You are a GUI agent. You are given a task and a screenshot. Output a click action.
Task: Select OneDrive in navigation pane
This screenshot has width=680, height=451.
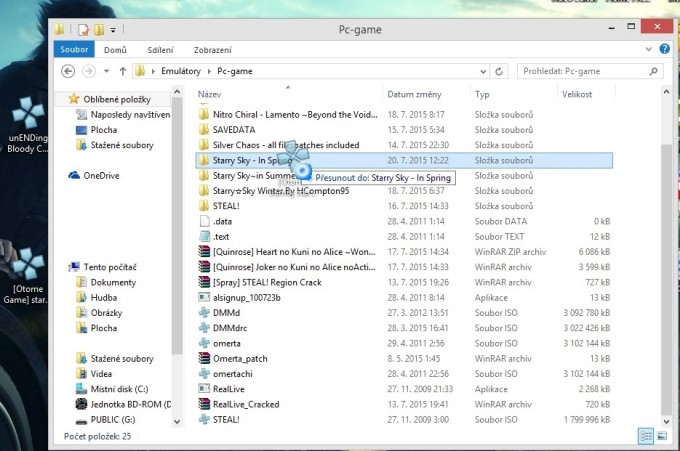tap(94, 175)
